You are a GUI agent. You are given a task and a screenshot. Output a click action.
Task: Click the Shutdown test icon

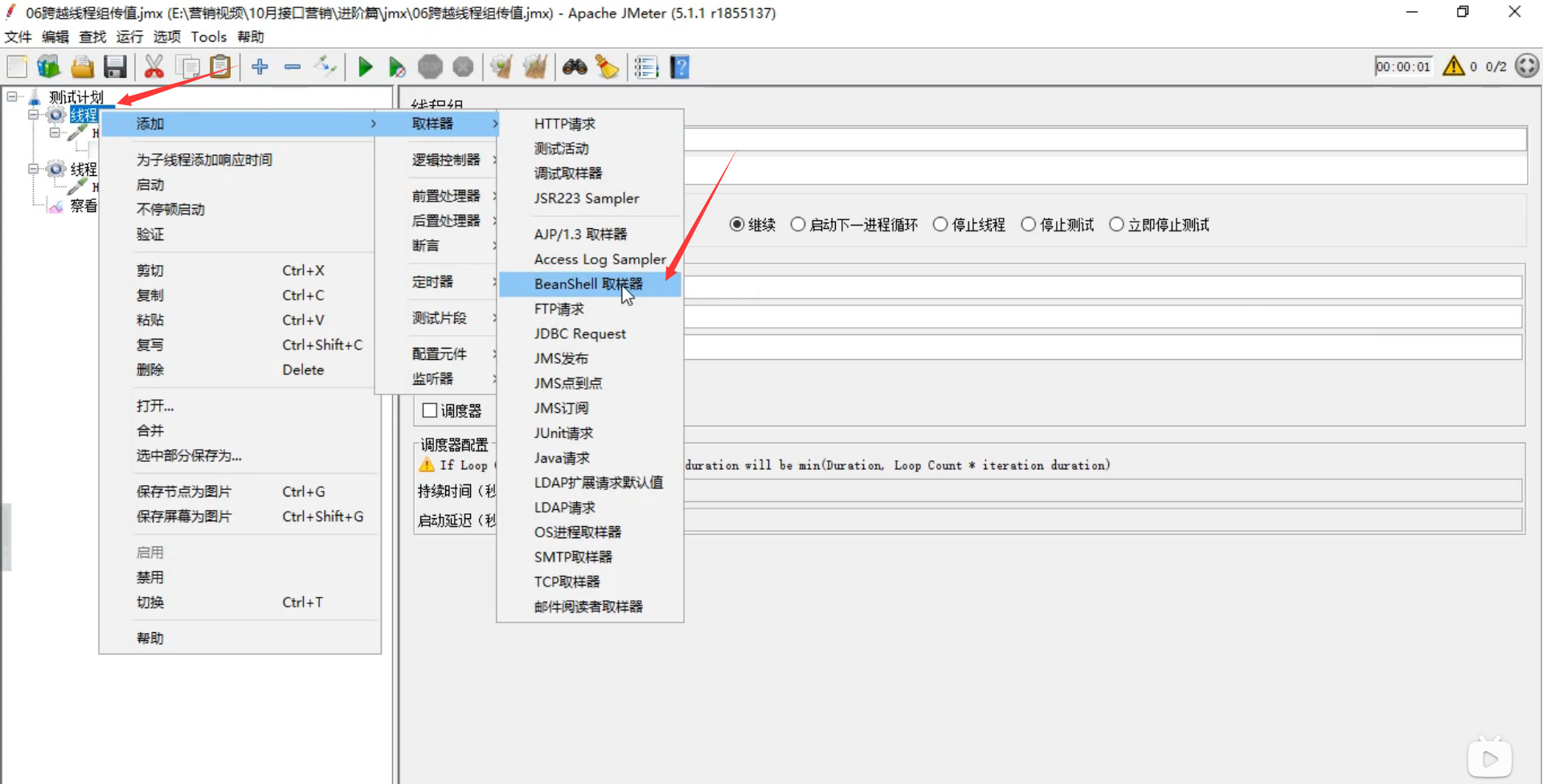tap(463, 67)
